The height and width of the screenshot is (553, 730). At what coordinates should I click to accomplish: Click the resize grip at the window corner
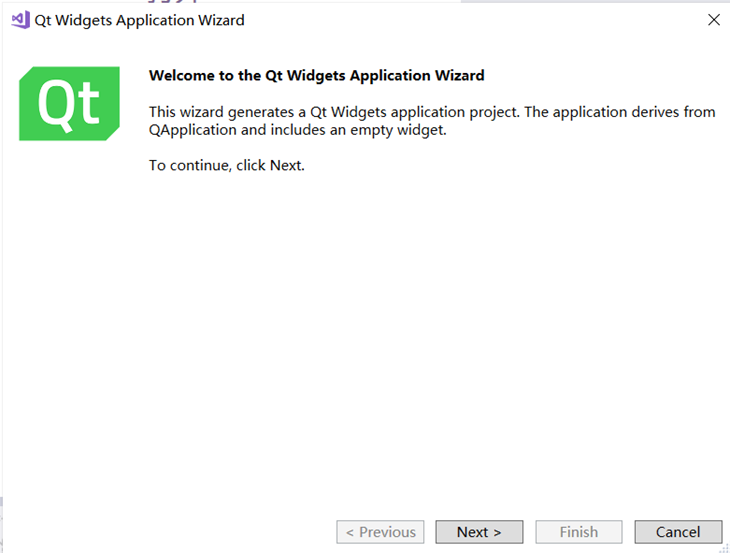point(724,548)
